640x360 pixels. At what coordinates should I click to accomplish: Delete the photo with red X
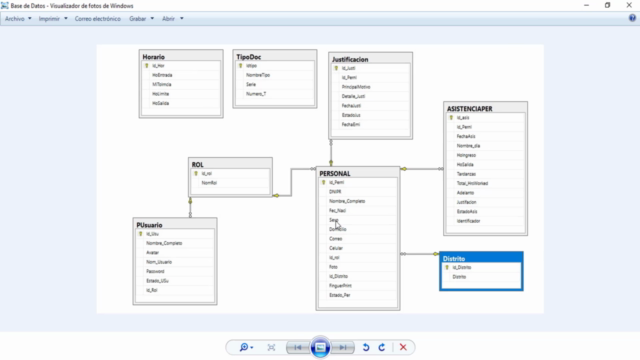pyautogui.click(x=403, y=347)
